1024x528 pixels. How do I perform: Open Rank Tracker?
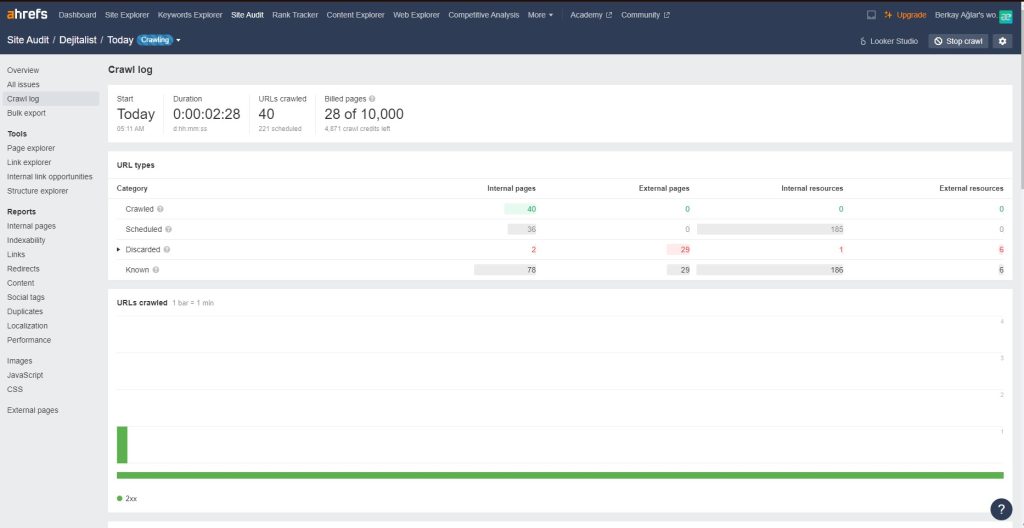click(295, 15)
